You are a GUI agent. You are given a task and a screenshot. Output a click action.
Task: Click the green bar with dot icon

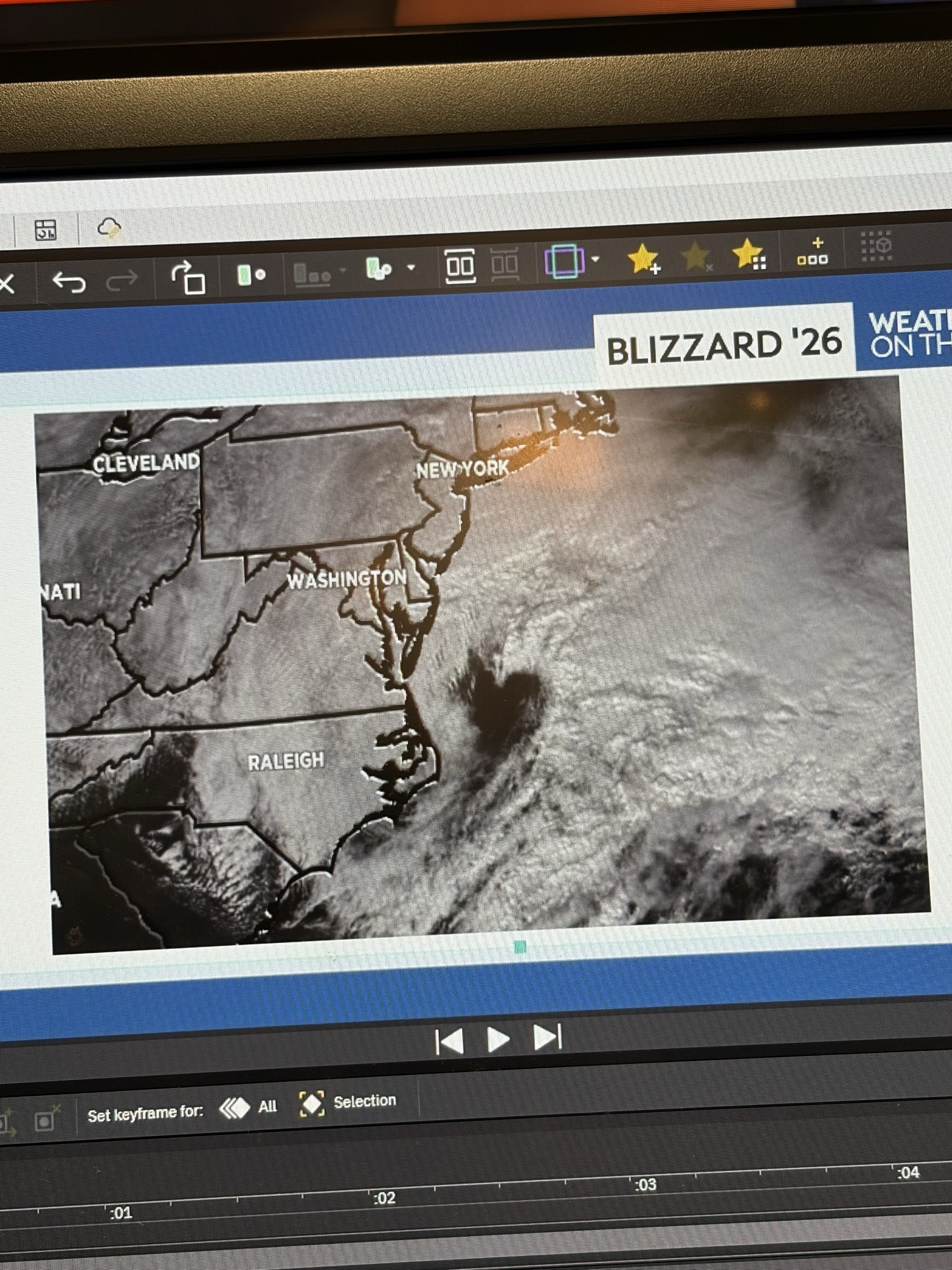pyautogui.click(x=250, y=275)
